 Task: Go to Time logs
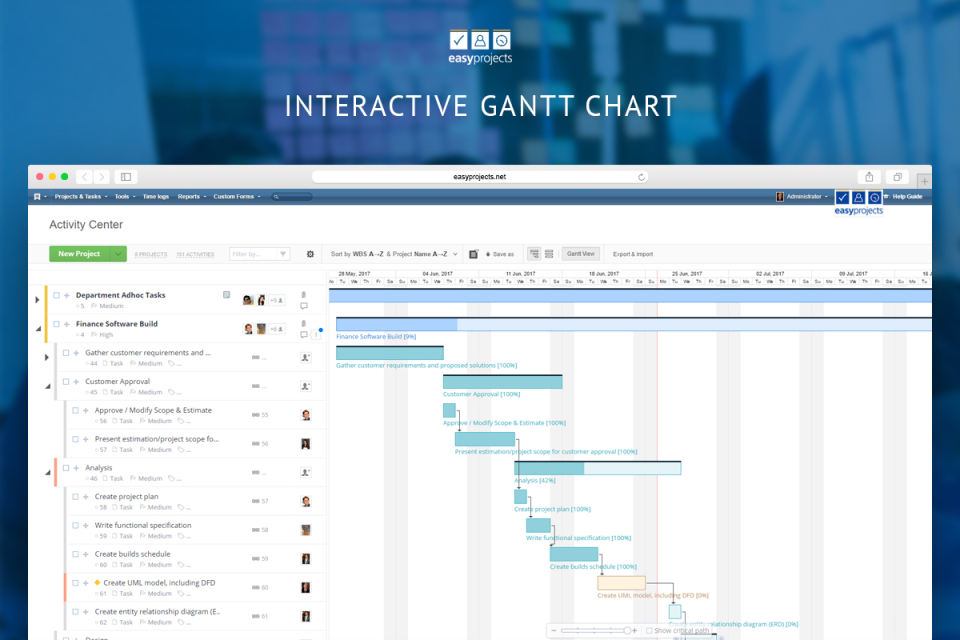[156, 197]
